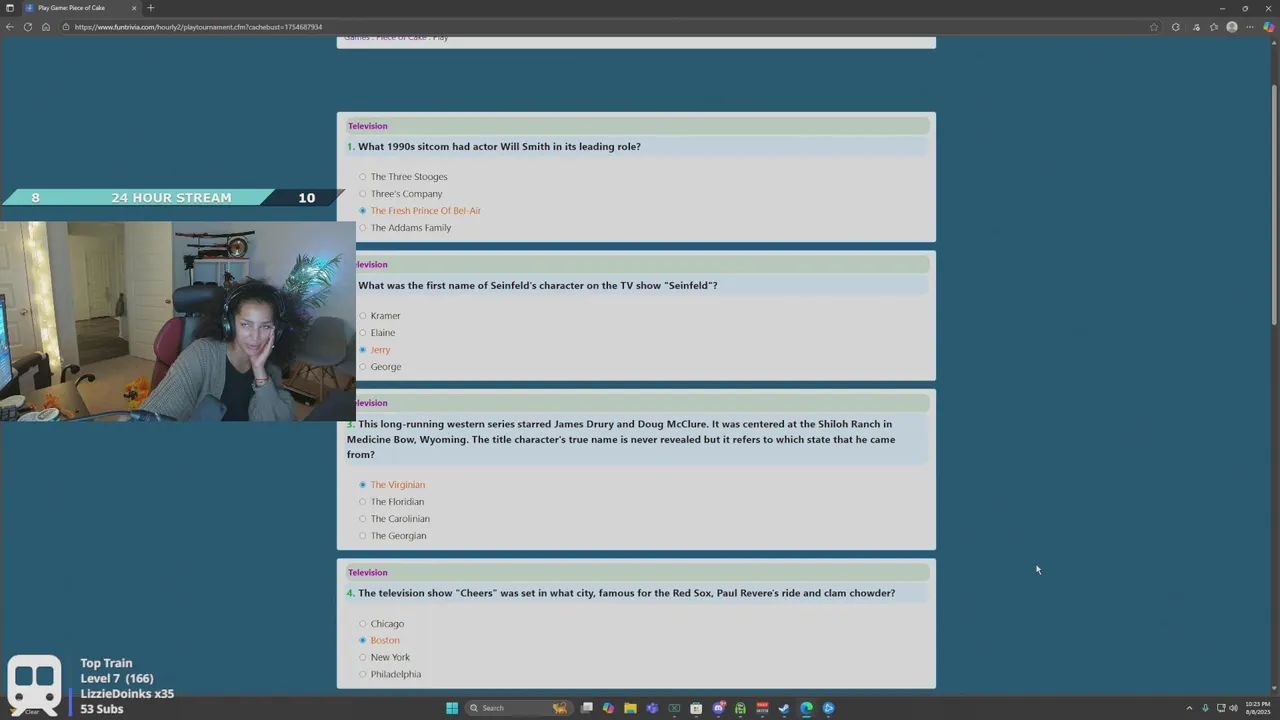Switch to Microsoft Edge on the taskbar
Image resolution: width=1280 pixels, height=720 pixels.
[806, 708]
